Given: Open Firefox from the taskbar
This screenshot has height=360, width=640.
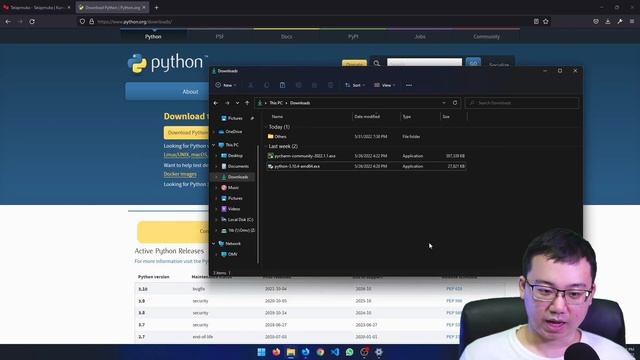Looking at the screenshot, I should point(276,352).
